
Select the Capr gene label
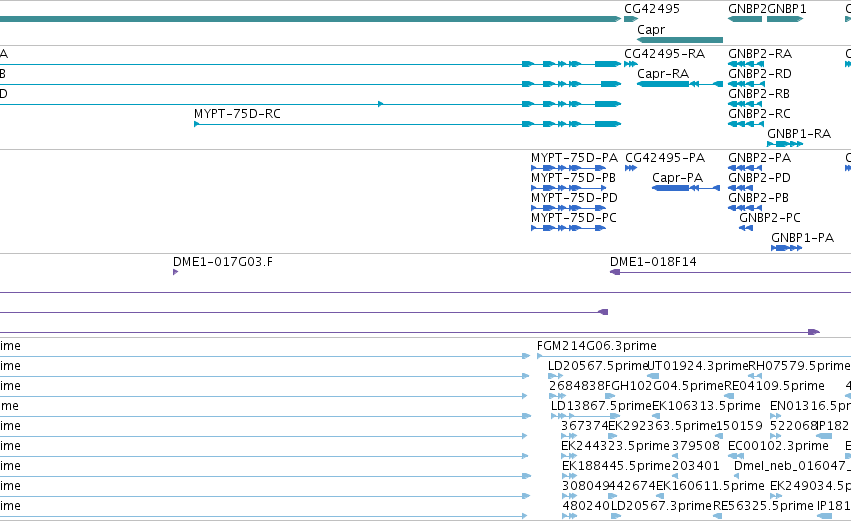[x=651, y=30]
